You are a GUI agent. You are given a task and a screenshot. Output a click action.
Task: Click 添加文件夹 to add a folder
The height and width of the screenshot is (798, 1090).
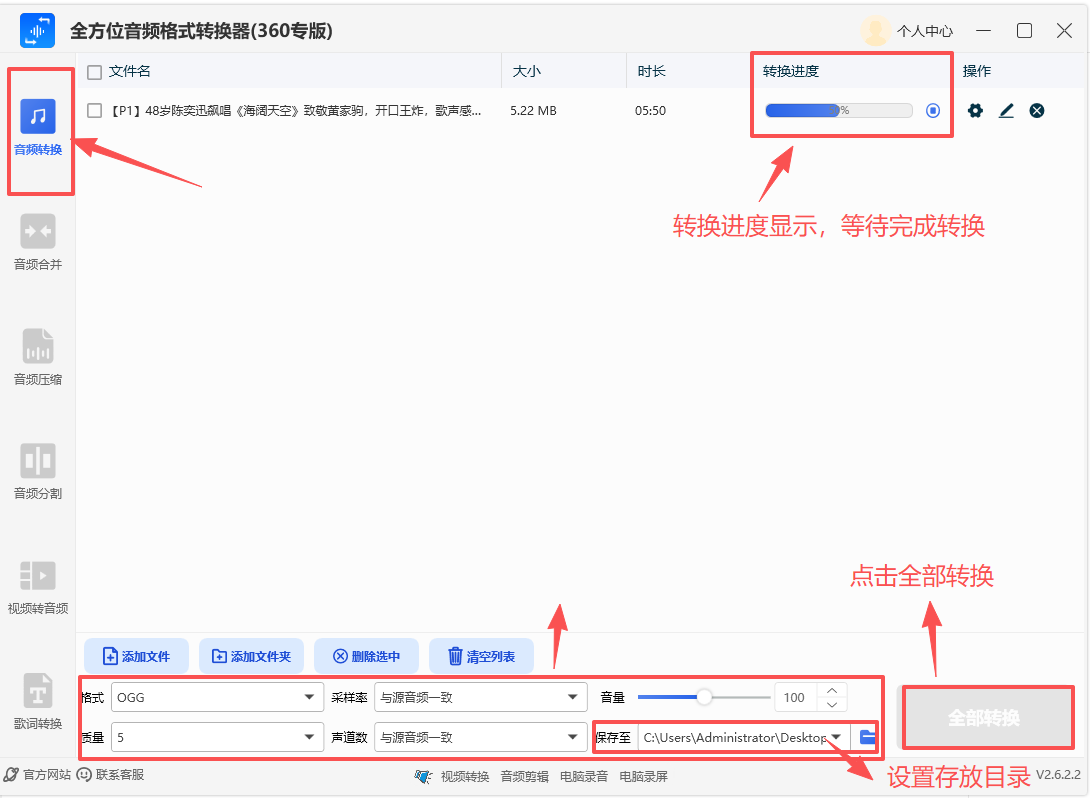251,656
